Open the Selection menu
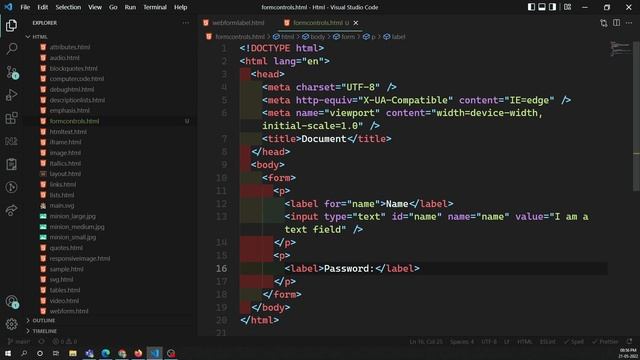The width and height of the screenshot is (640, 360). coord(68,7)
